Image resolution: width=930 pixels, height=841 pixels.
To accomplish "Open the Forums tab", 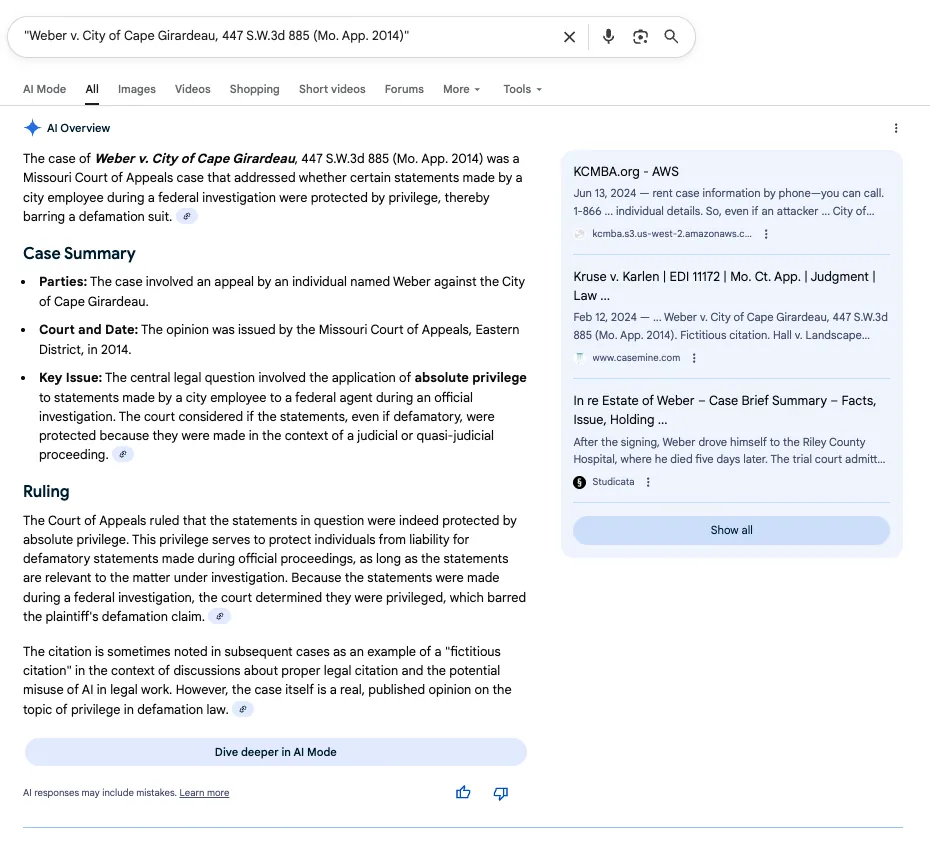I will [404, 89].
